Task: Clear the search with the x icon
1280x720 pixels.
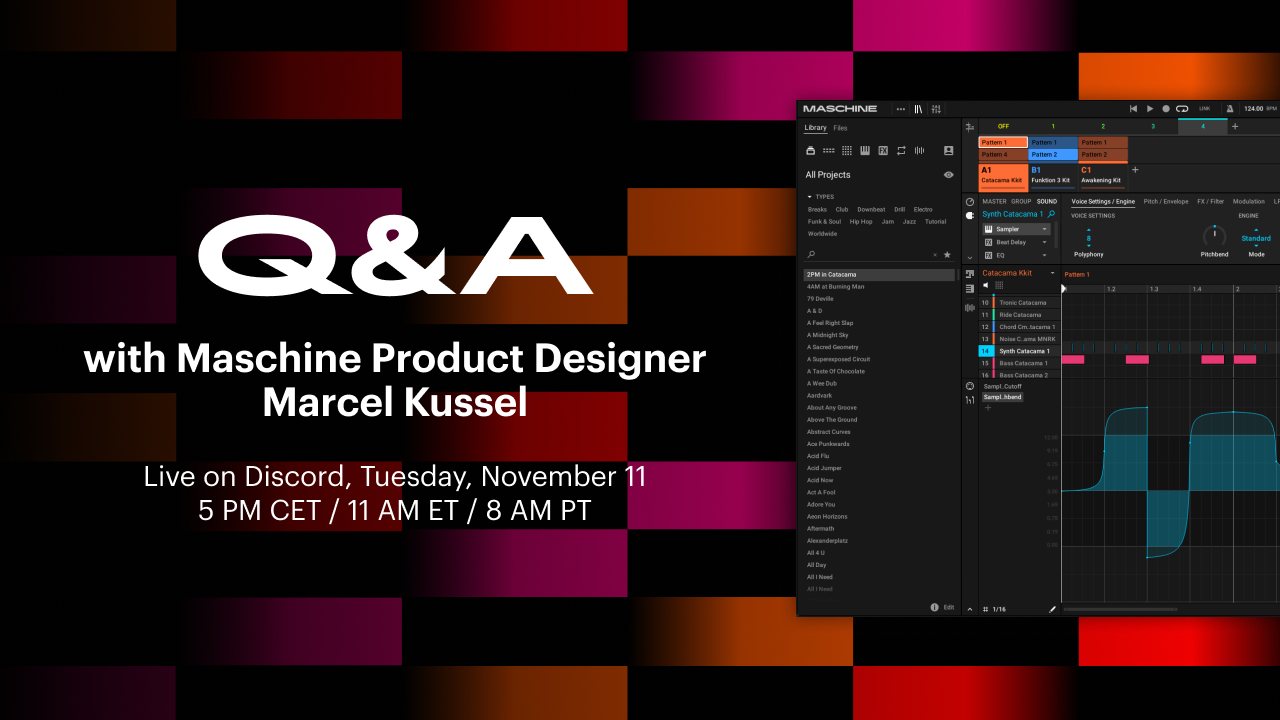Action: 935,255
